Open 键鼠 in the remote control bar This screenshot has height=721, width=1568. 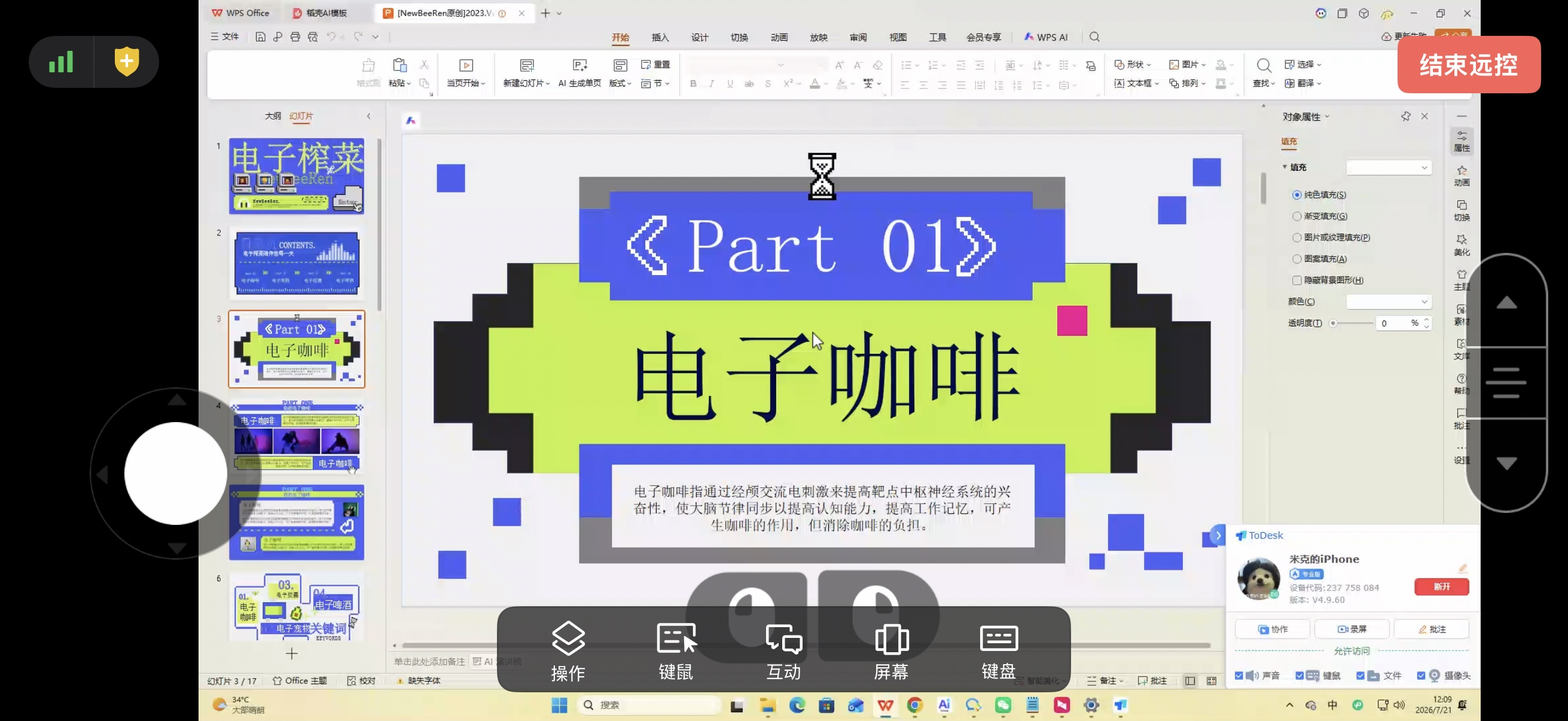(676, 650)
